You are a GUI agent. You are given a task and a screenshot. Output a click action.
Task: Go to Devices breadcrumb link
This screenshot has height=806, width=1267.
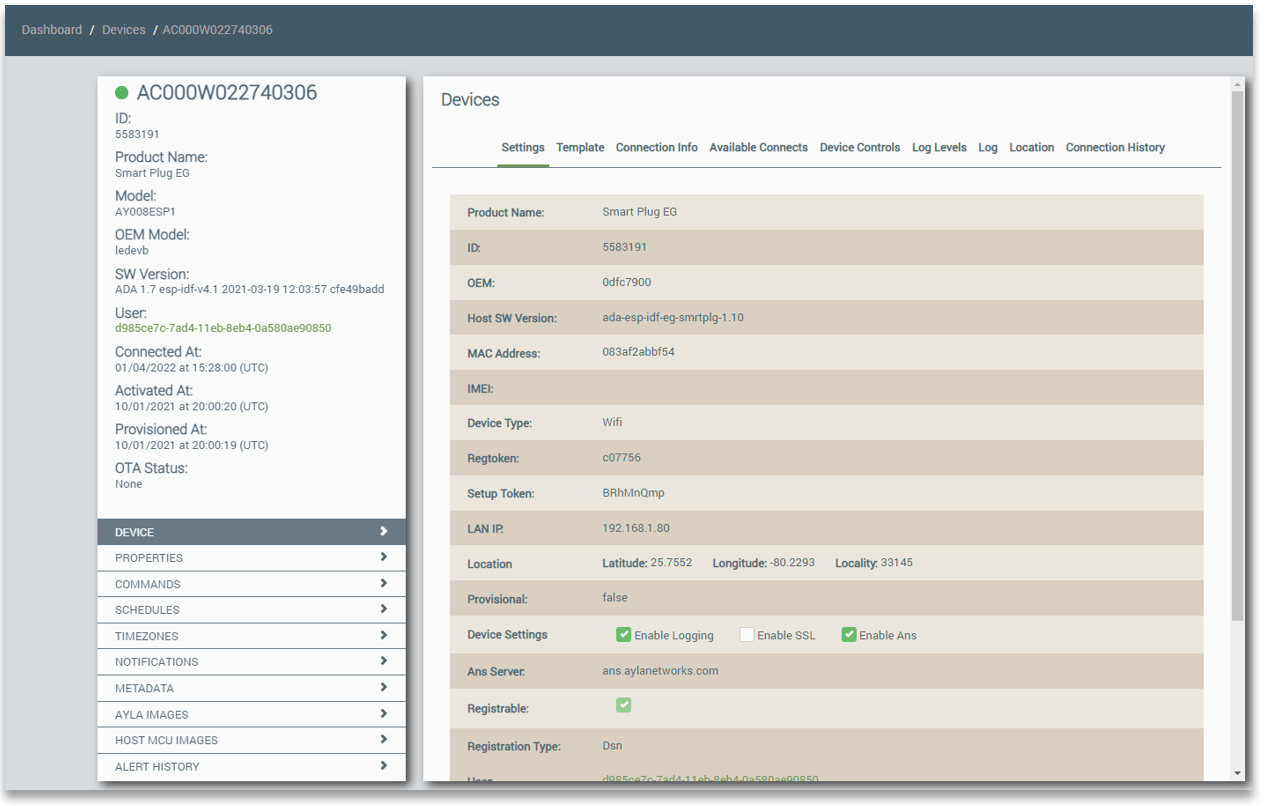[124, 30]
